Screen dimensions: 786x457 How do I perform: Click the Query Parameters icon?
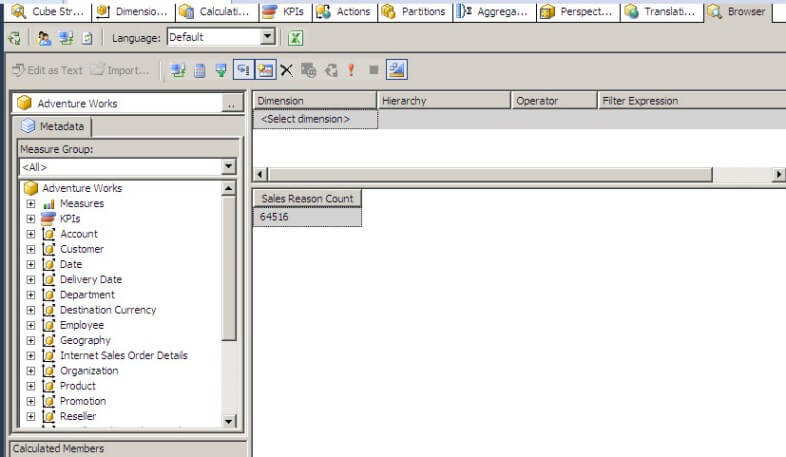click(308, 70)
